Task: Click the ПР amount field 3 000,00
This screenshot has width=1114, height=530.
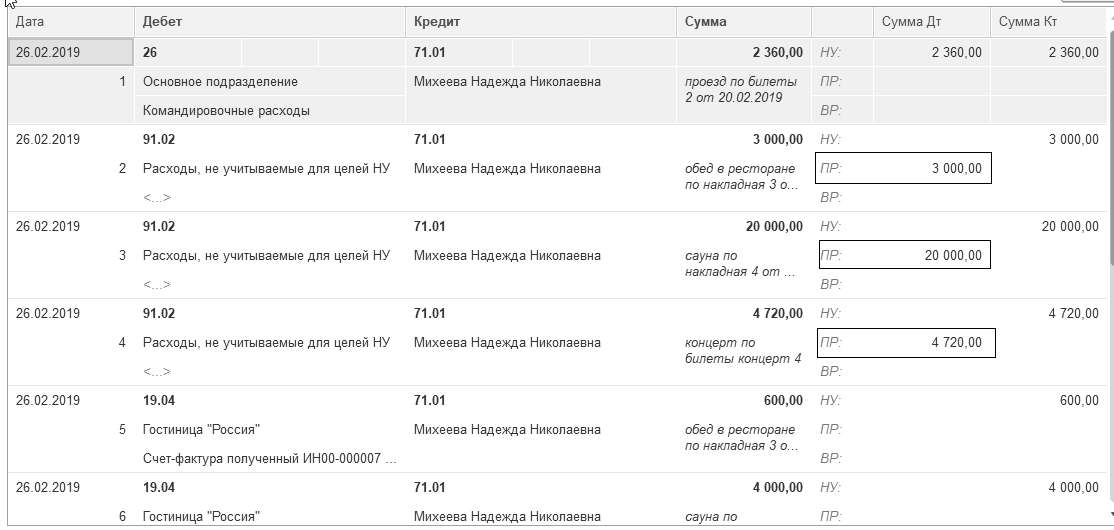Action: (x=905, y=169)
